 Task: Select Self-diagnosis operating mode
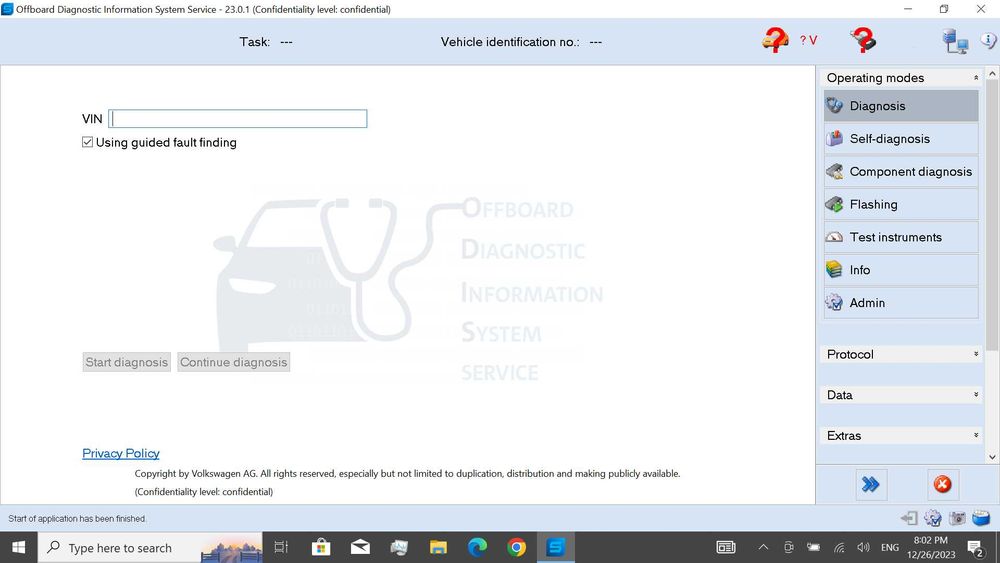coord(901,139)
